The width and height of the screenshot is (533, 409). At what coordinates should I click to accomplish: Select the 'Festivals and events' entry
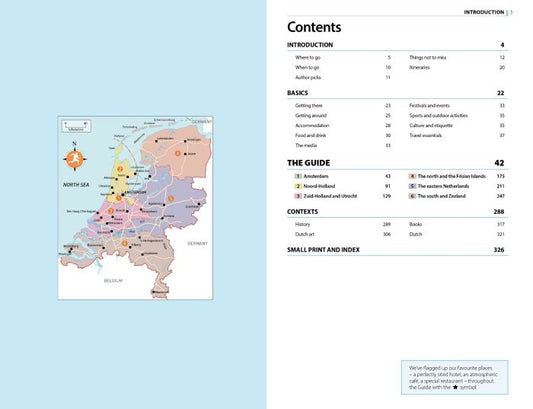[429, 105]
